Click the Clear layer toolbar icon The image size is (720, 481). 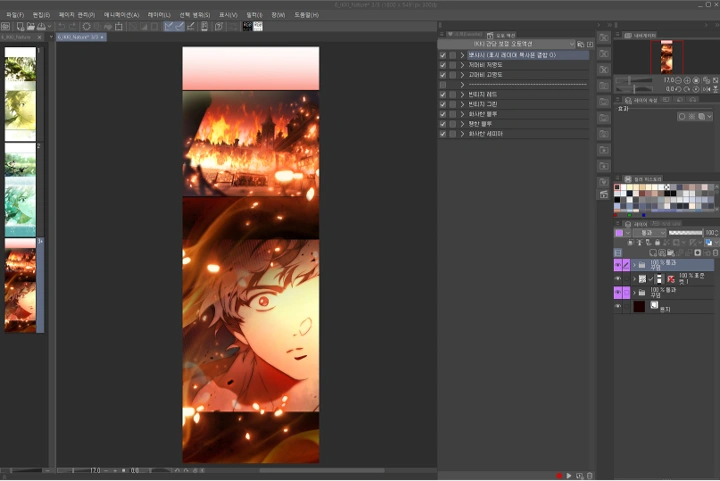click(86, 27)
